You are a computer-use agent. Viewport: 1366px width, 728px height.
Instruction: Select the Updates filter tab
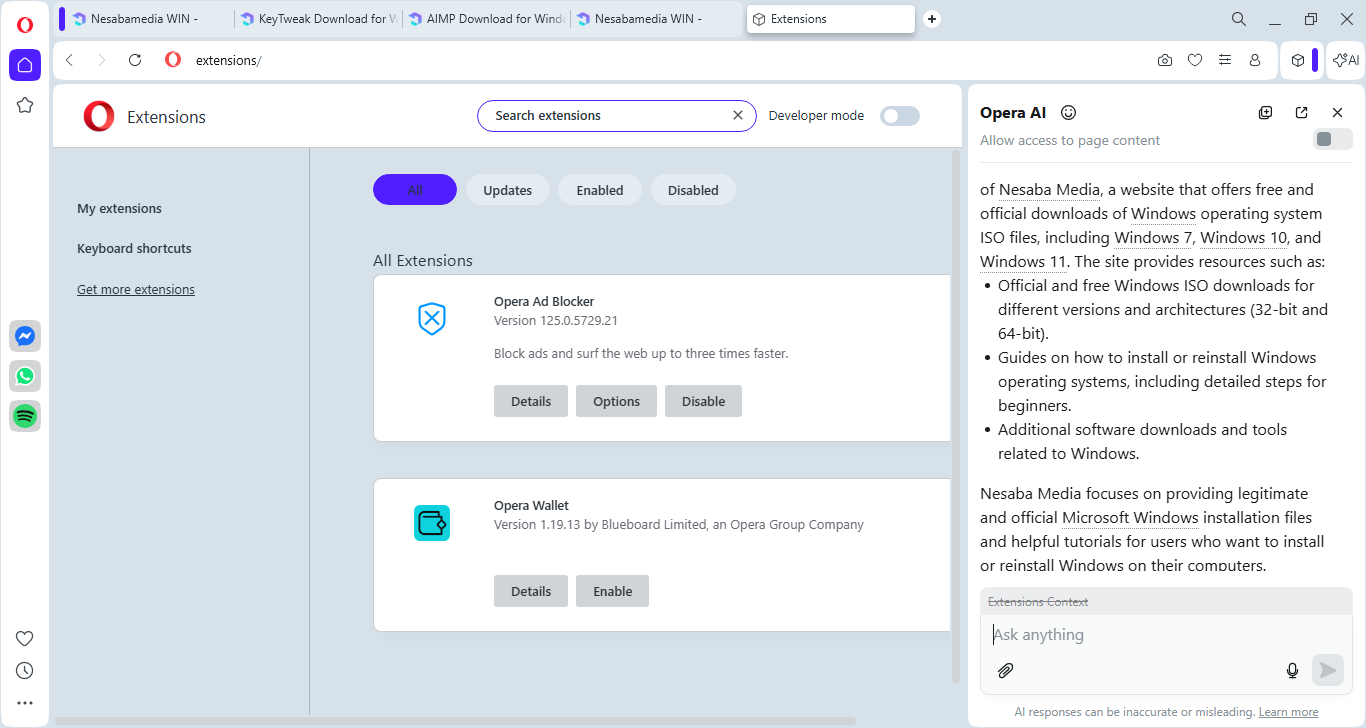tap(507, 190)
